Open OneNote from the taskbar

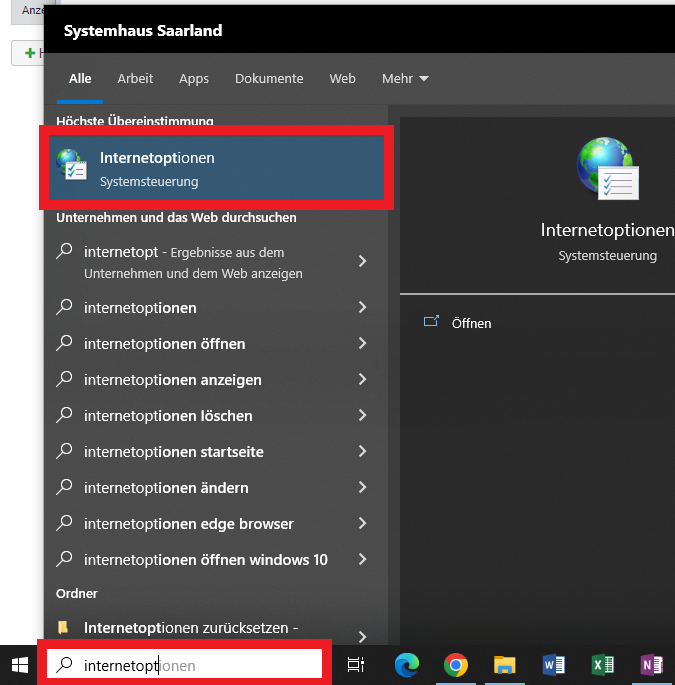651,665
